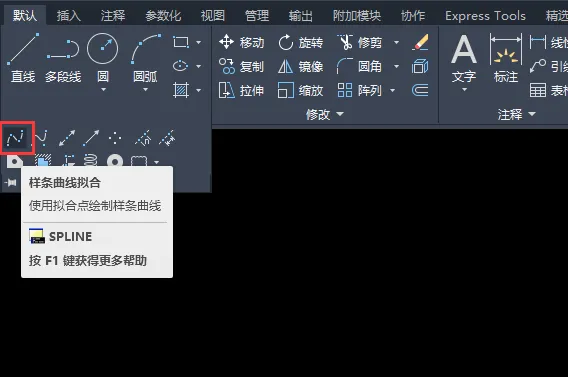Switch to the 插入 ribbon tab
This screenshot has width=568, height=377.
[x=69, y=16]
